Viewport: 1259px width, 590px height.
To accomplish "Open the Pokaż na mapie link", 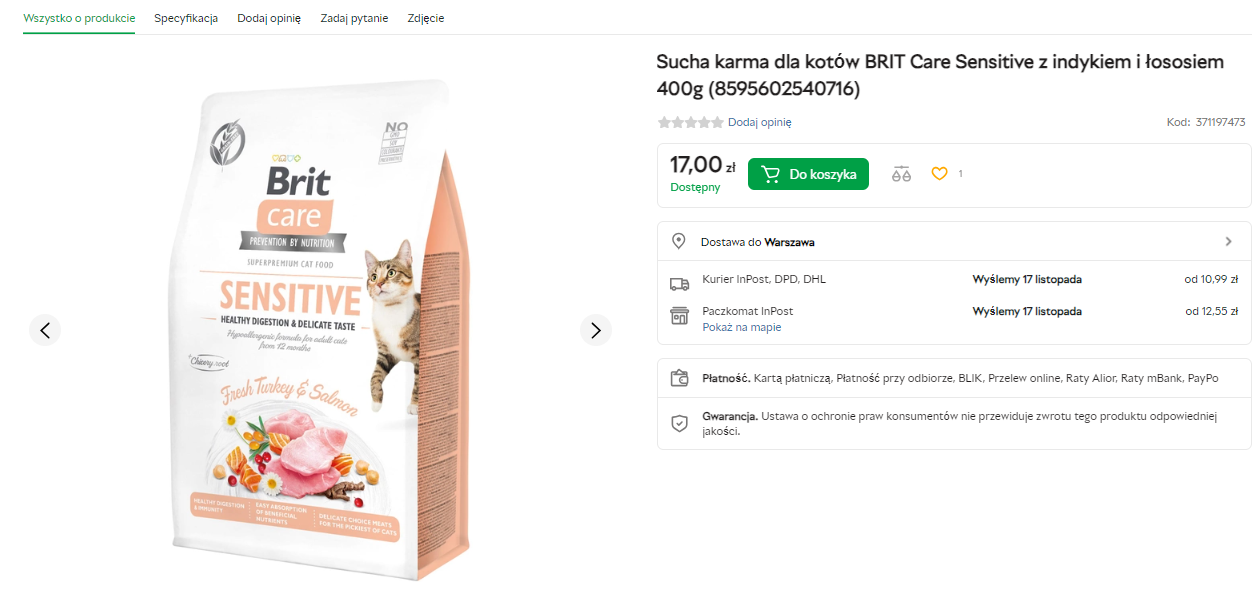I will [x=741, y=327].
